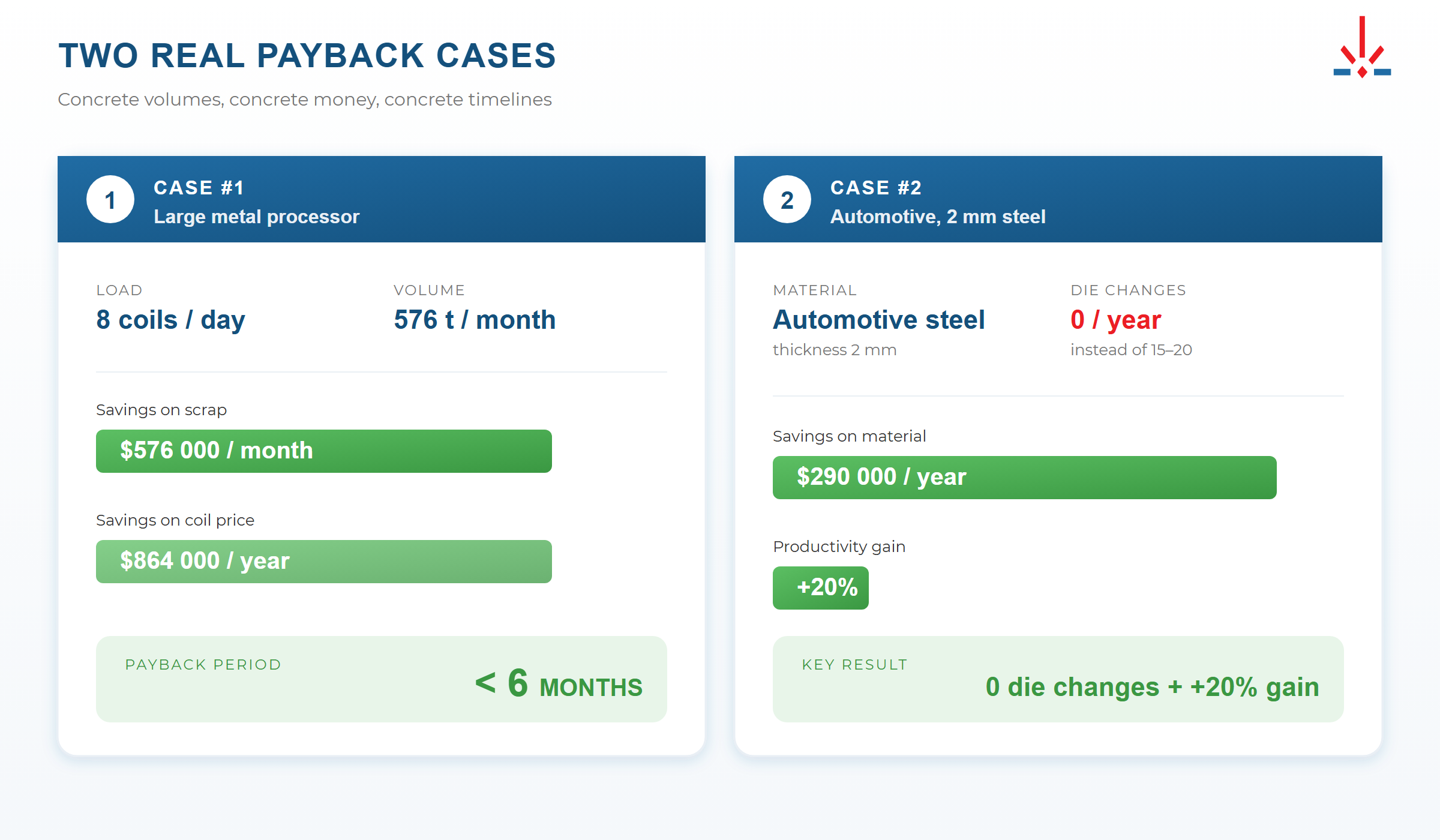Image resolution: width=1440 pixels, height=840 pixels.
Task: Click the "+20%" green badge
Action: (x=821, y=588)
